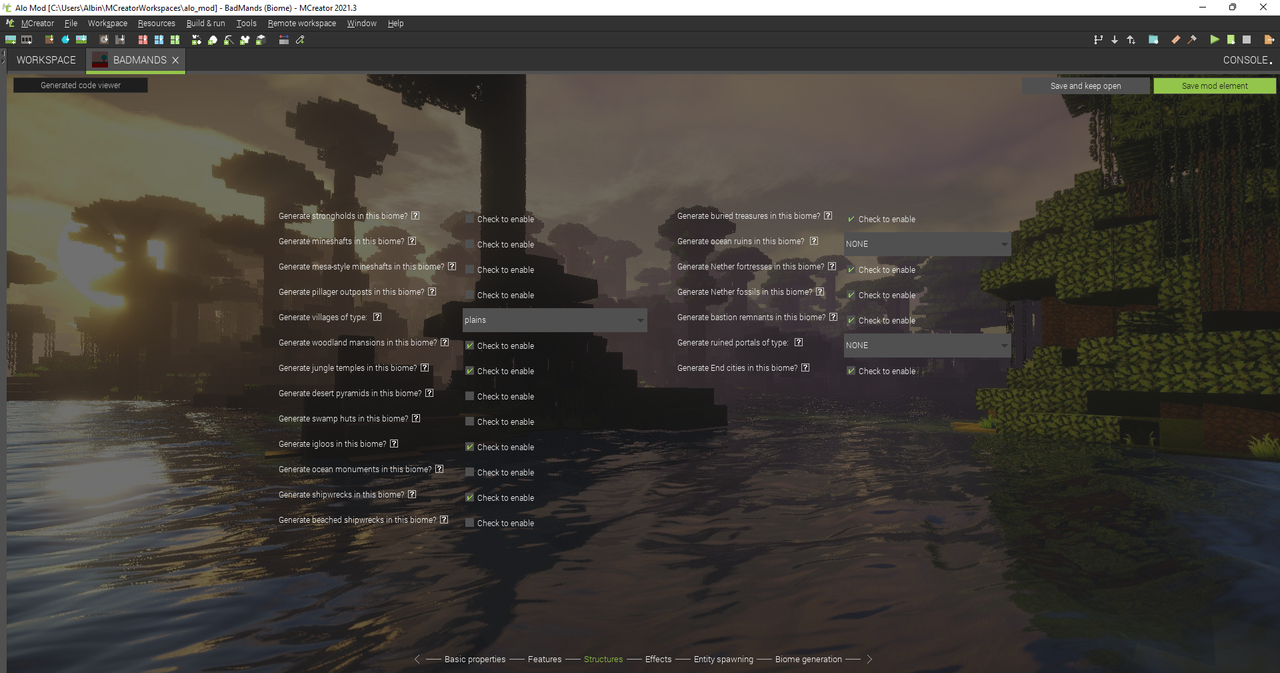Viewport: 1280px width, 673px height.
Task: Click Save mod element button
Action: pyautogui.click(x=1215, y=86)
